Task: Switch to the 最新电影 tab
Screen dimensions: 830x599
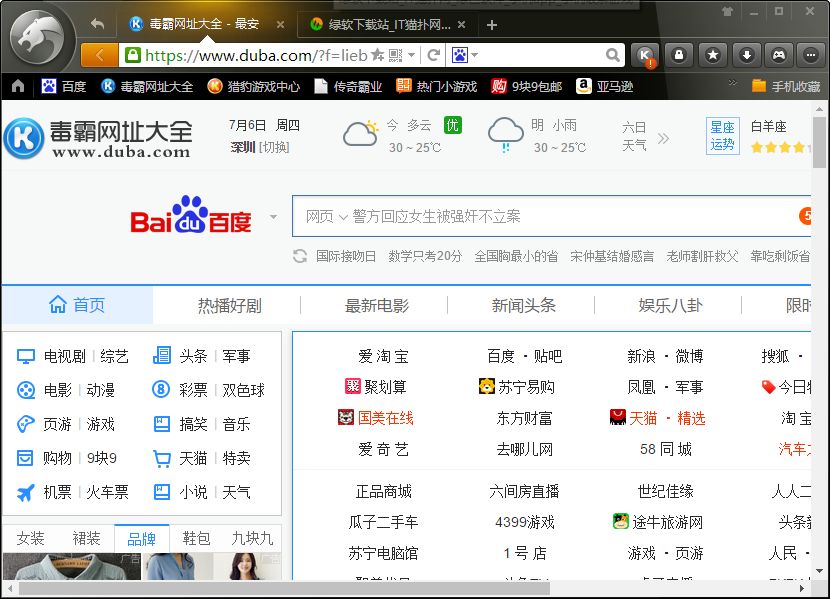Action: [377, 305]
